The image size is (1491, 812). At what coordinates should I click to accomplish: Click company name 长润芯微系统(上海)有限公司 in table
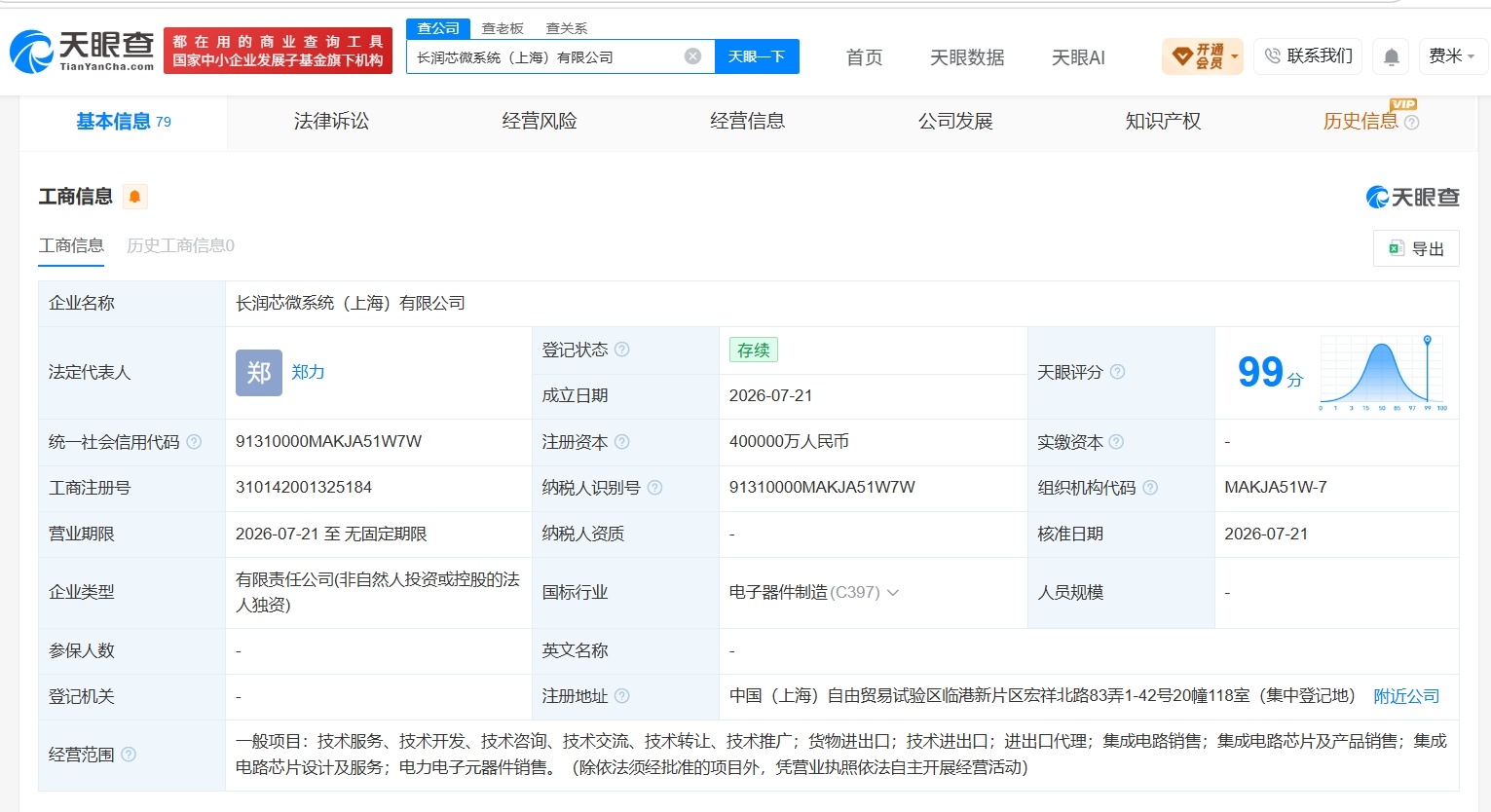tap(351, 303)
